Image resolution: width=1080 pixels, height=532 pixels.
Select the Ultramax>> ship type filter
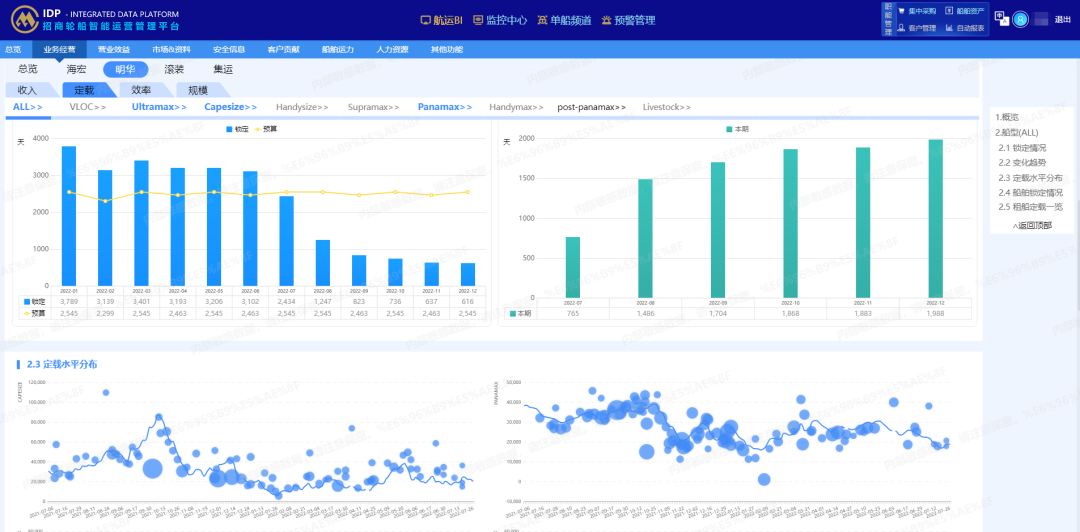point(159,107)
